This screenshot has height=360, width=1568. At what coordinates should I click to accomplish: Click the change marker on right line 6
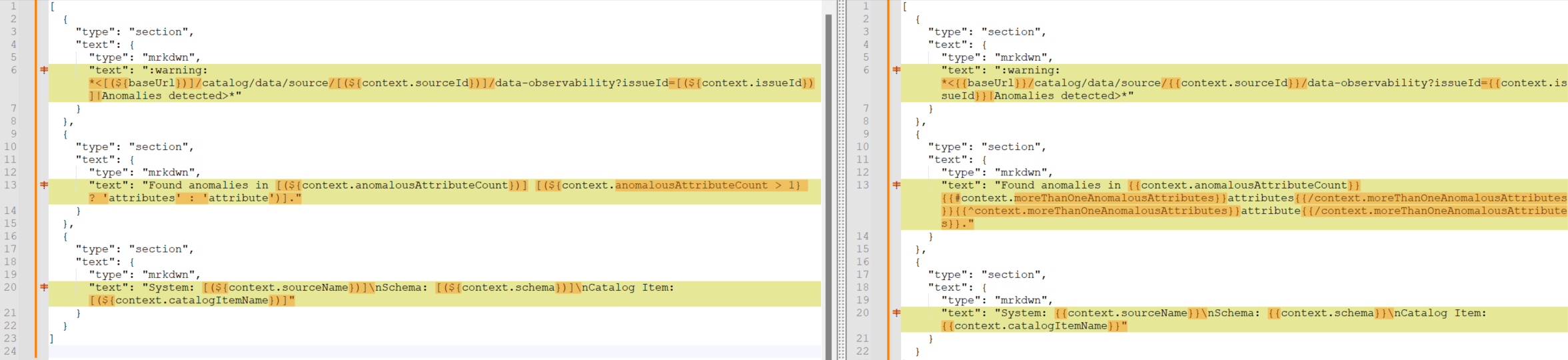click(x=896, y=70)
